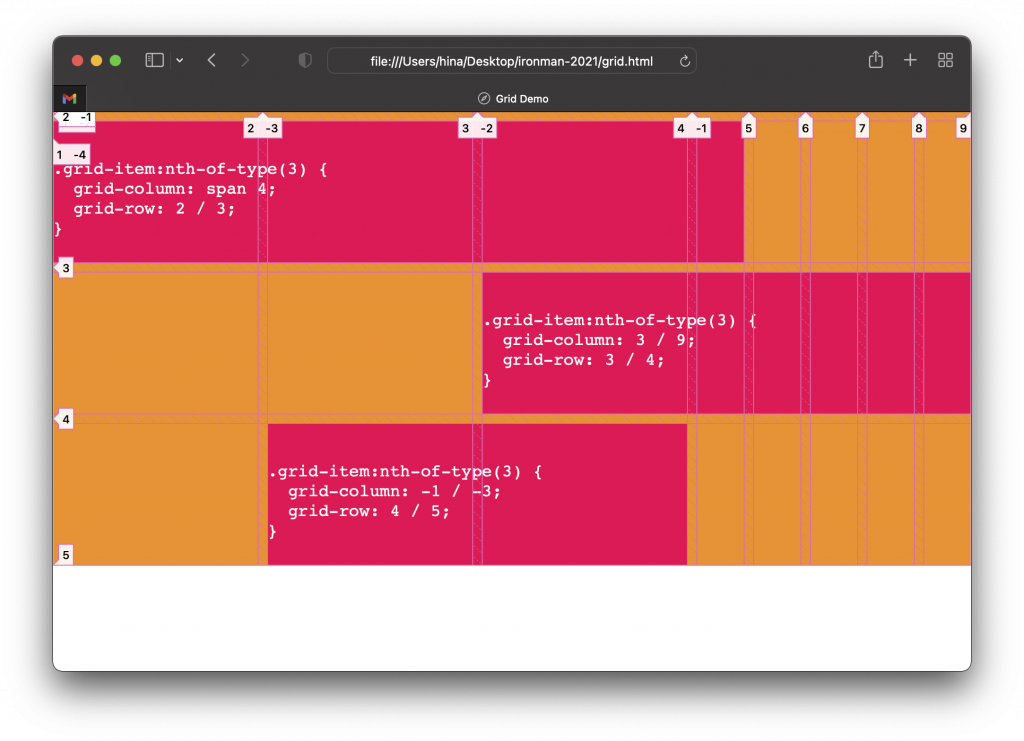Add a new tab with plus icon
Screen dimensions: 1024x741
pos(910,60)
